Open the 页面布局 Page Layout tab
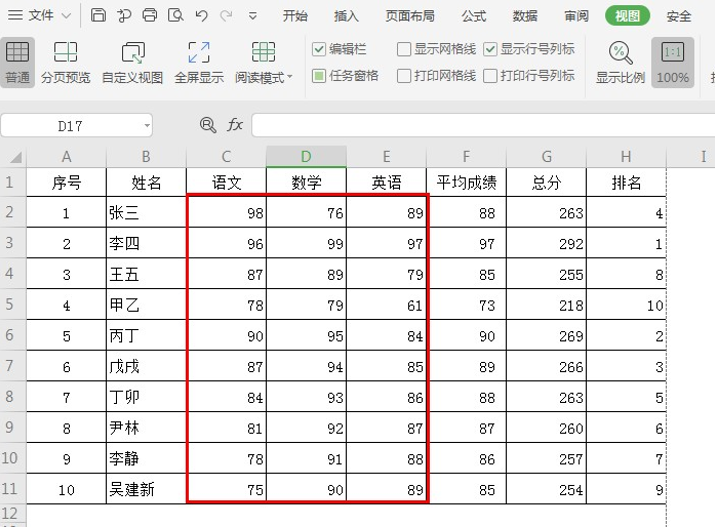This screenshot has height=532, width=715. point(410,16)
